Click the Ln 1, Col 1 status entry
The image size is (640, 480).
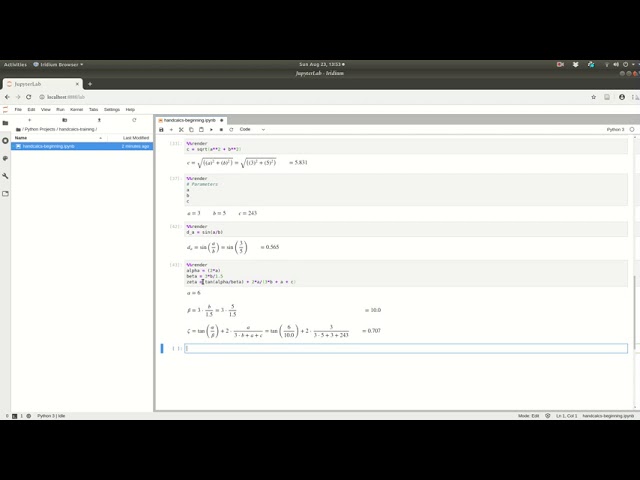coord(567,416)
